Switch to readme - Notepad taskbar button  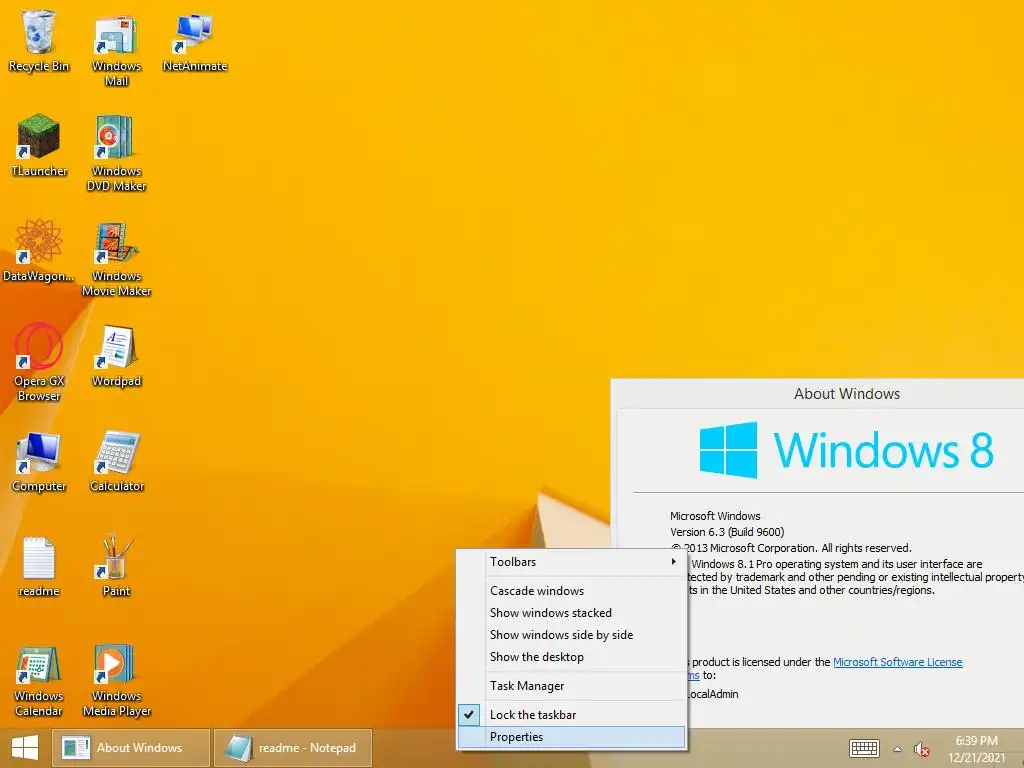point(293,748)
